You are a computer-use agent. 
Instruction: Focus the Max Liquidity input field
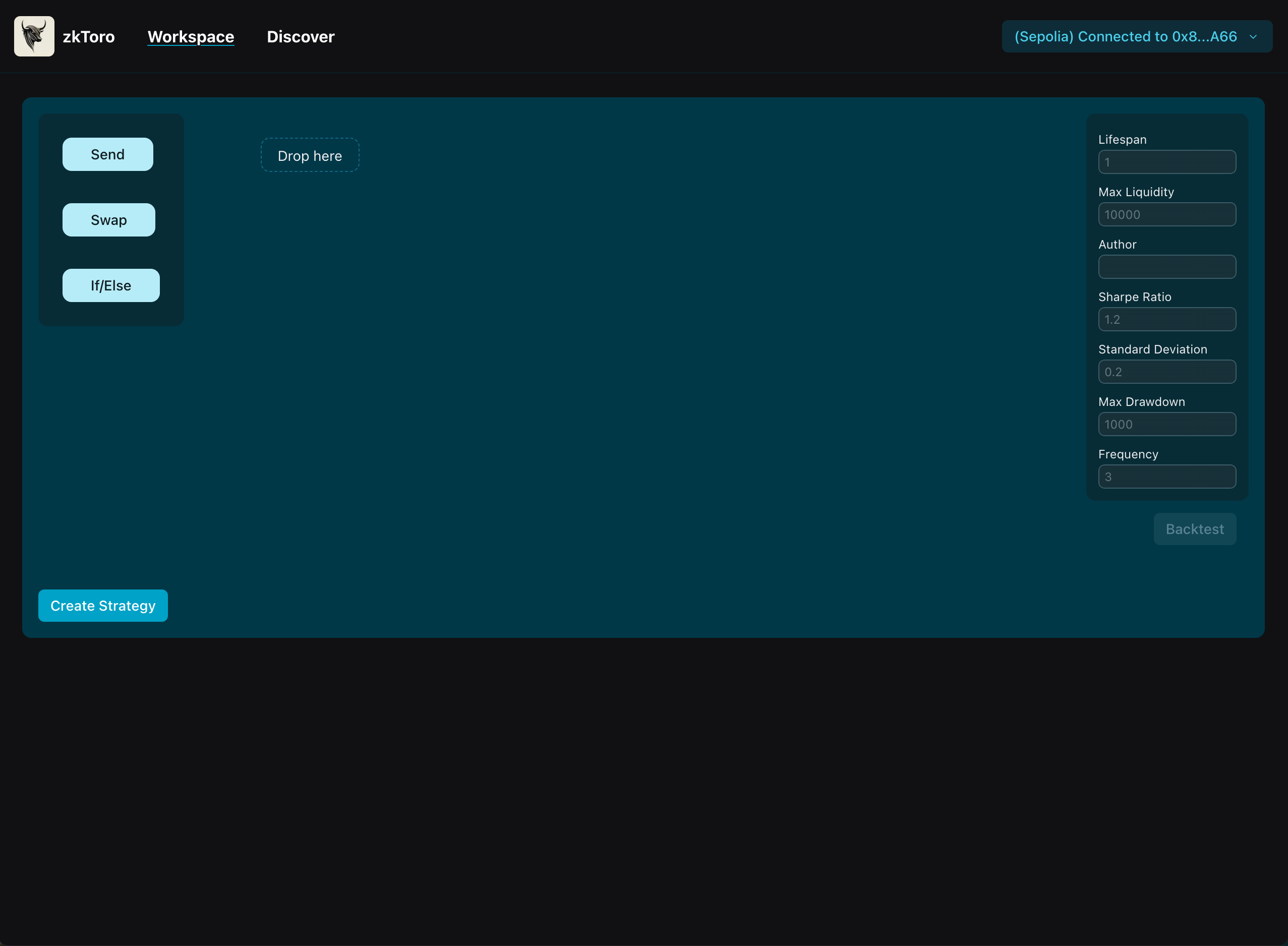coord(1166,215)
